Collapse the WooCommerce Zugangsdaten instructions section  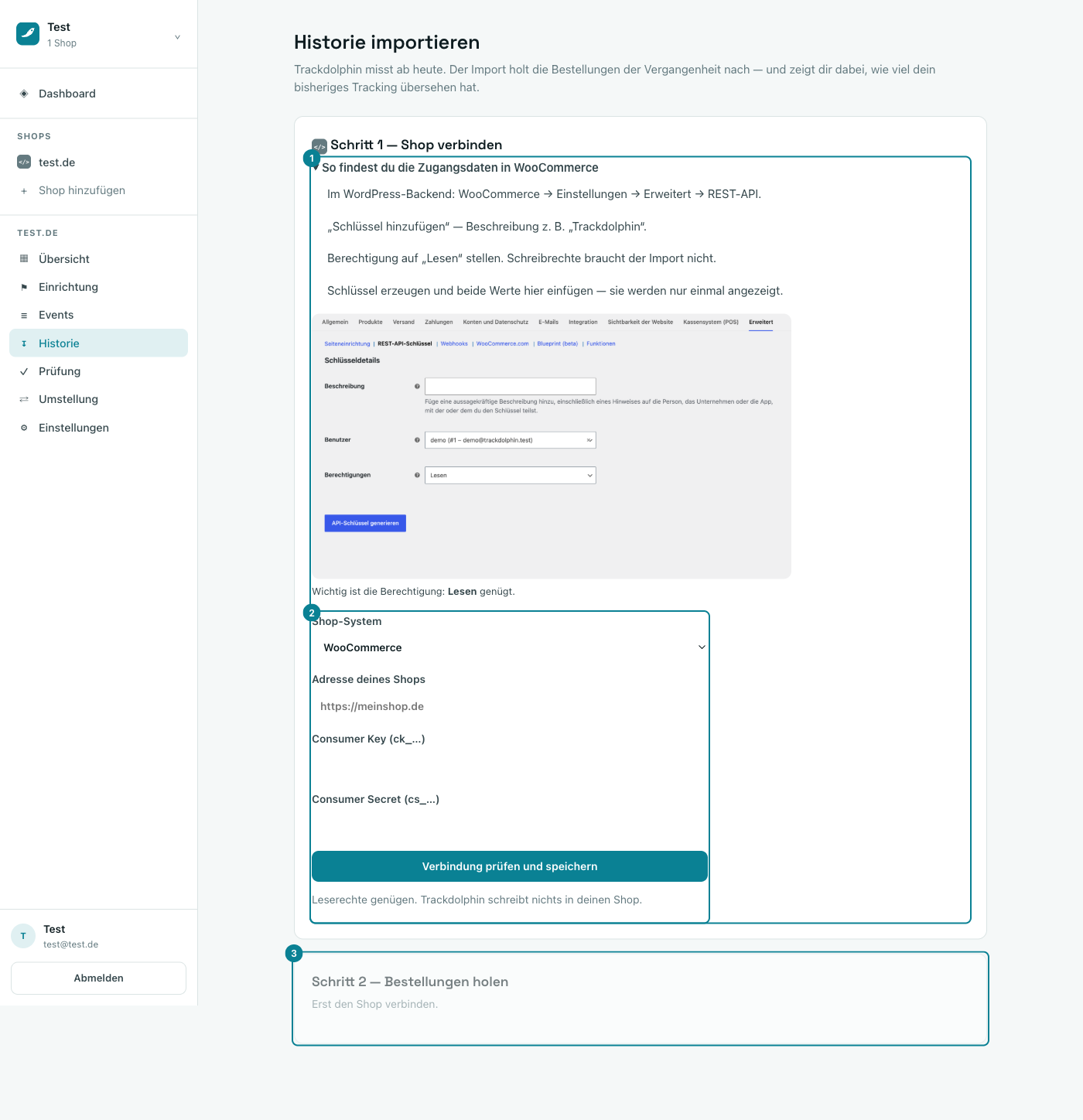coord(456,168)
